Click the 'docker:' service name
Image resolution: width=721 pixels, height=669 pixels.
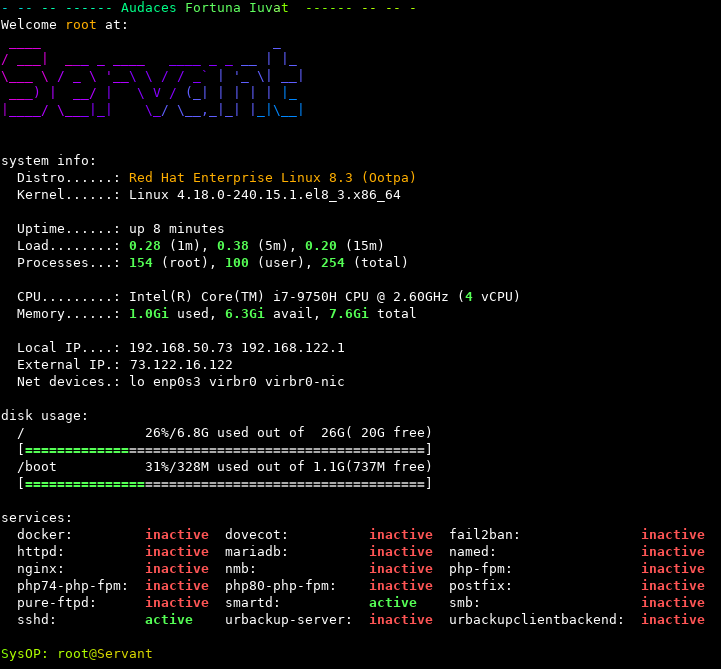pos(45,535)
